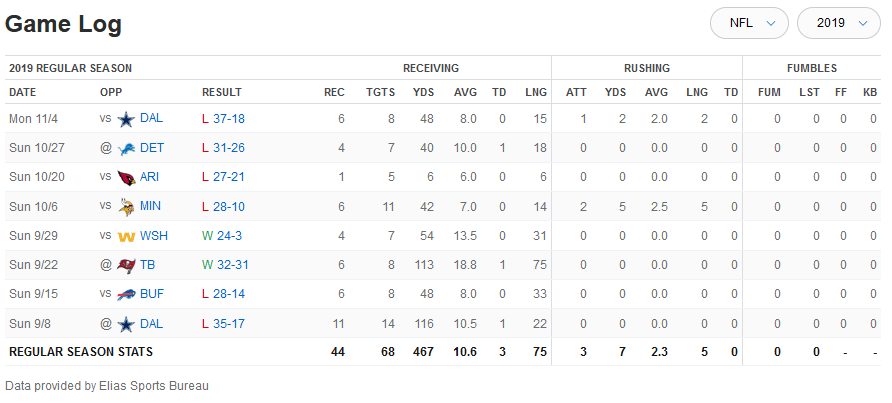Image resolution: width=892 pixels, height=403 pixels.
Task: Click the MIN opponent link
Action: [151, 207]
